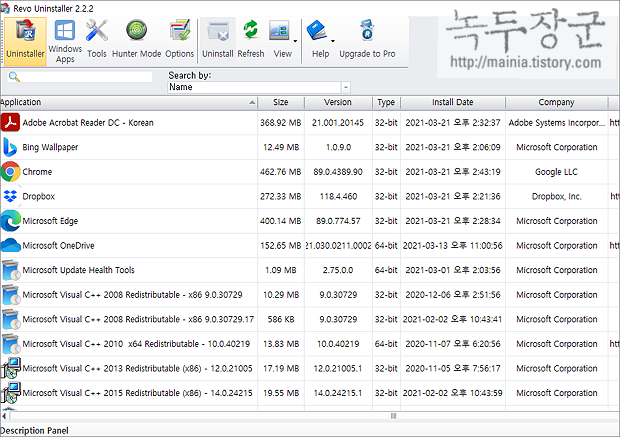
Task: Select the Microsoft Edge icon
Action: (10, 221)
